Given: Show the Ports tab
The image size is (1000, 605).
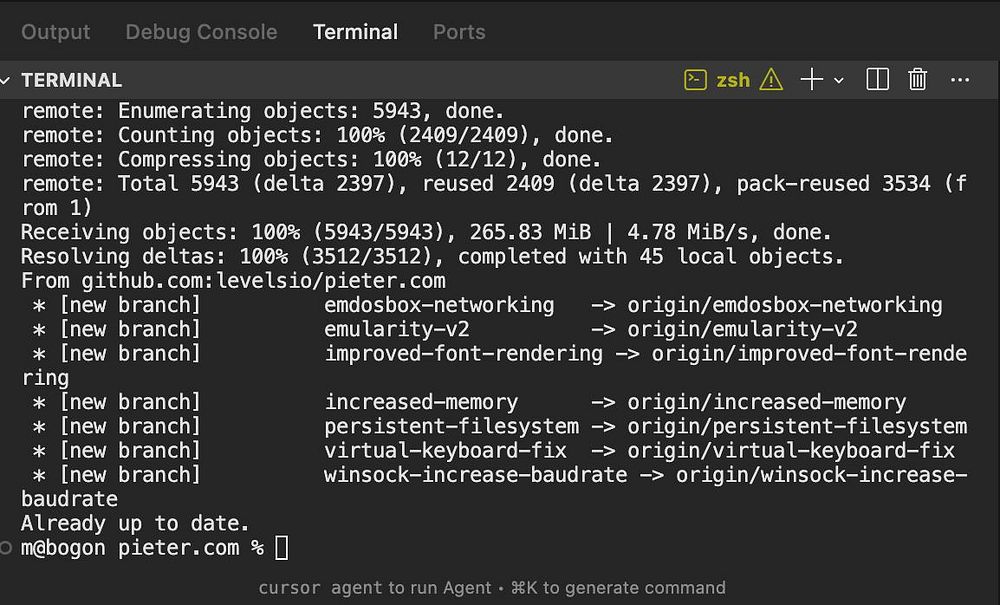Looking at the screenshot, I should coord(459,32).
